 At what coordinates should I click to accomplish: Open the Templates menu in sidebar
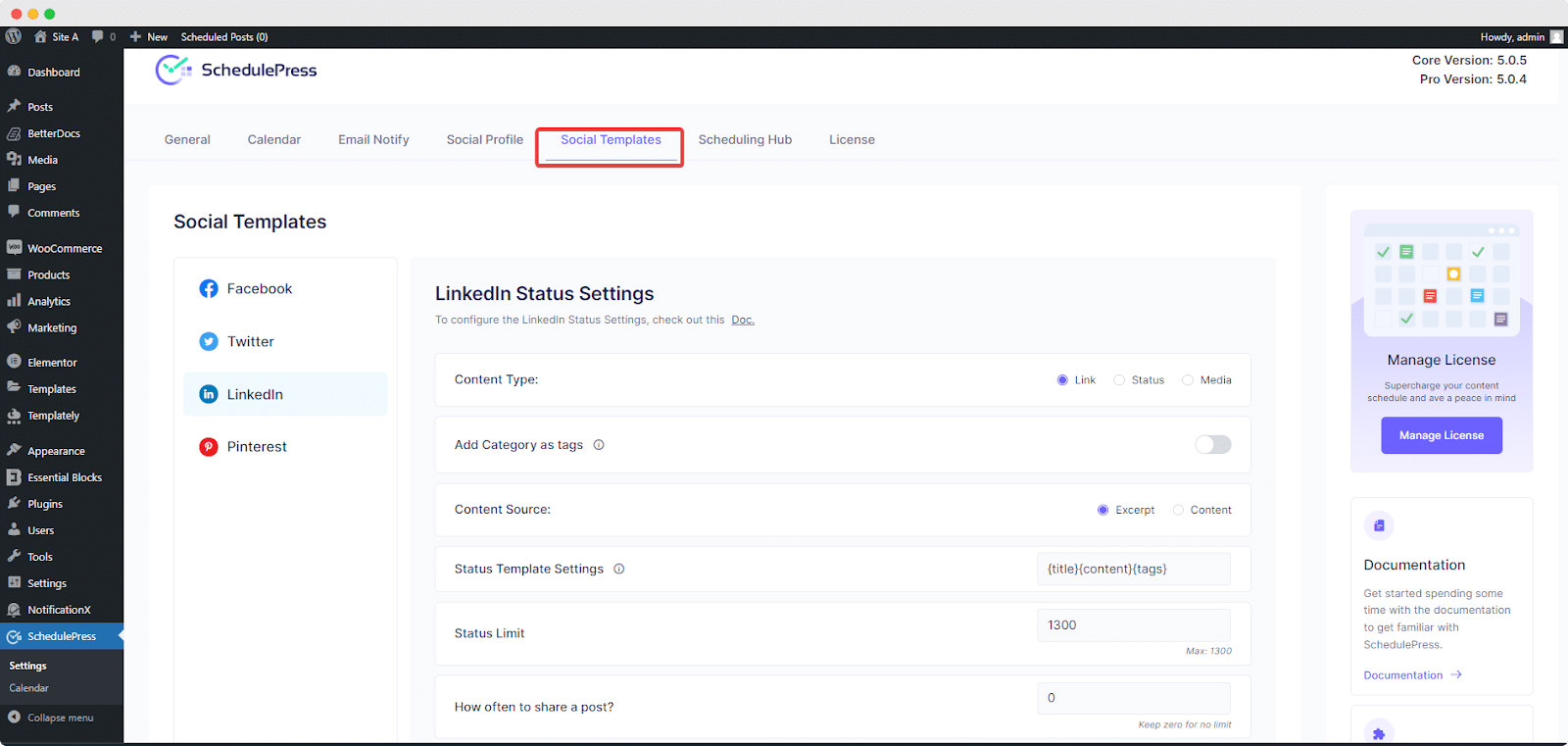tap(52, 388)
